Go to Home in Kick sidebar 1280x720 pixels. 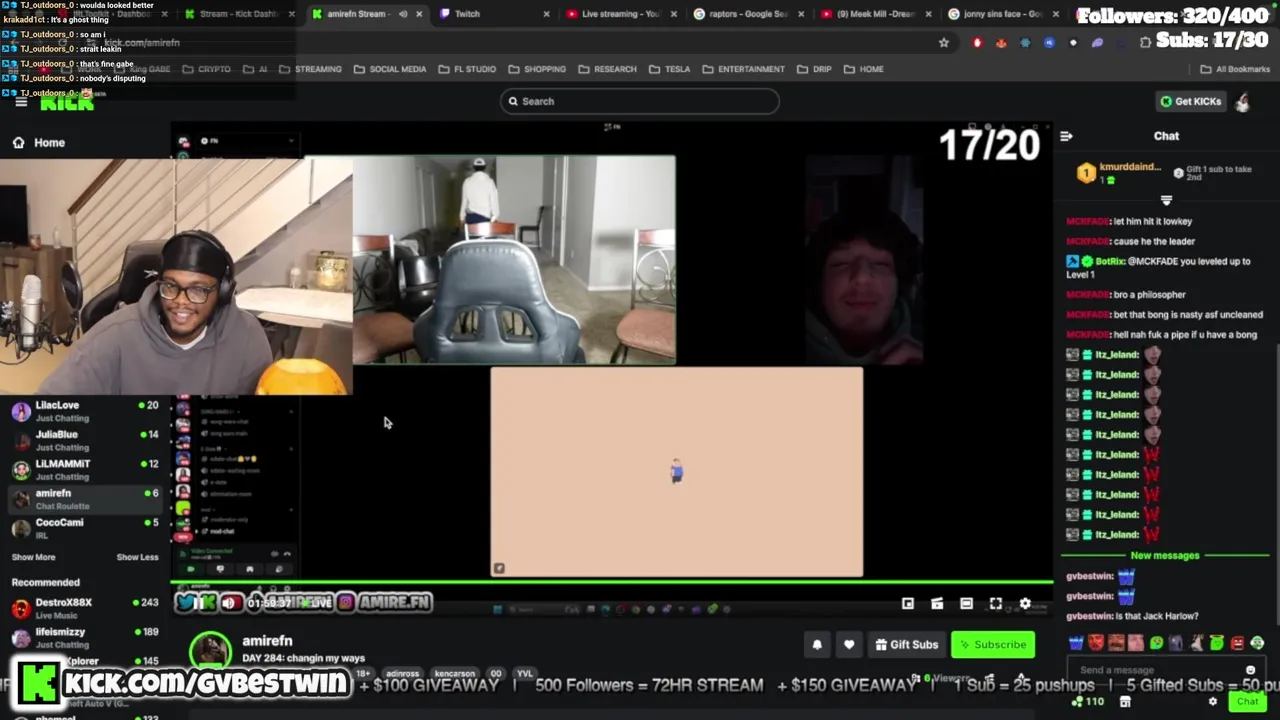point(39,142)
